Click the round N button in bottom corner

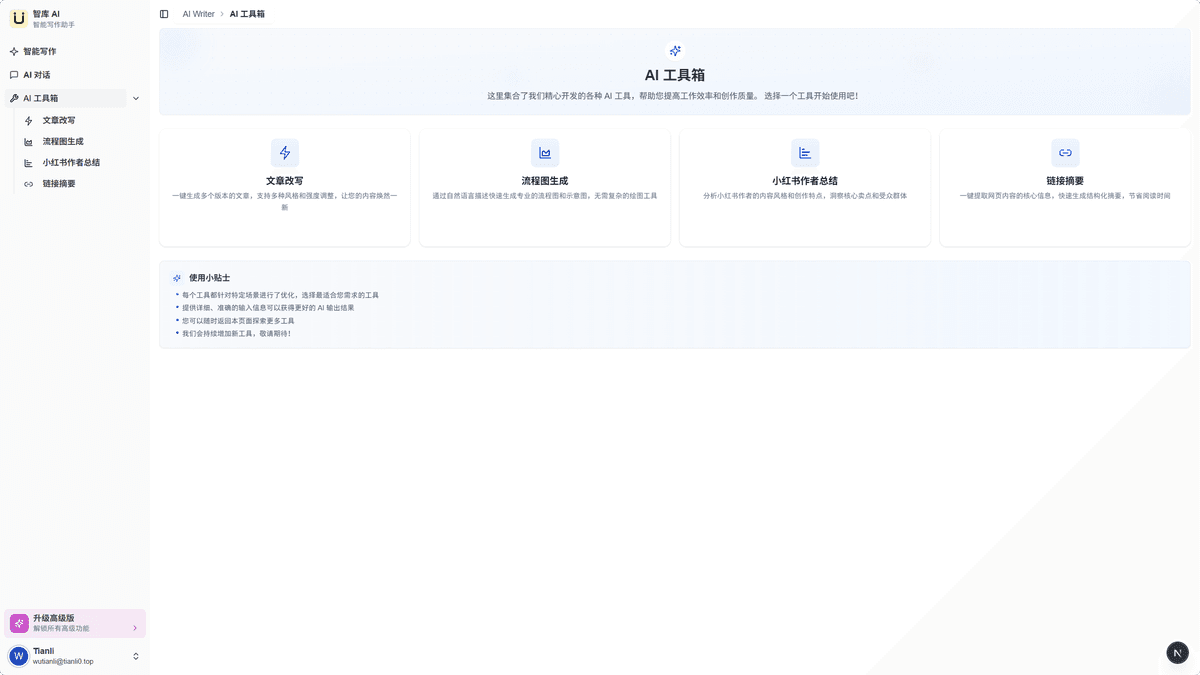[1177, 653]
